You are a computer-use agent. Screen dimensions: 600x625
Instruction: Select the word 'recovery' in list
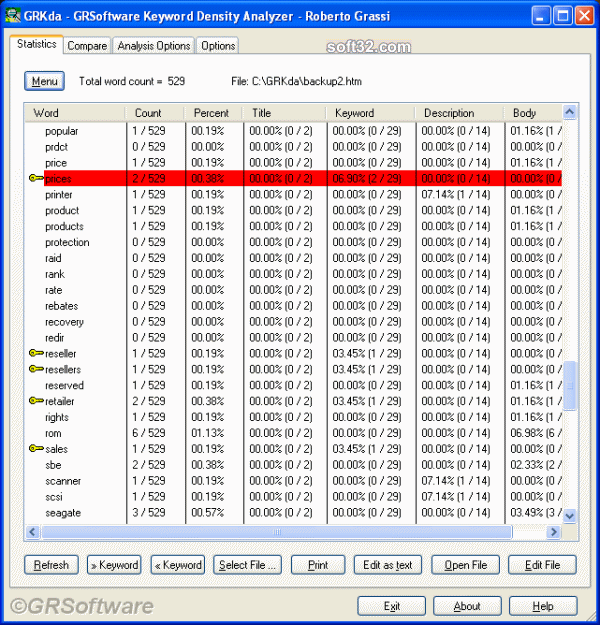point(65,322)
